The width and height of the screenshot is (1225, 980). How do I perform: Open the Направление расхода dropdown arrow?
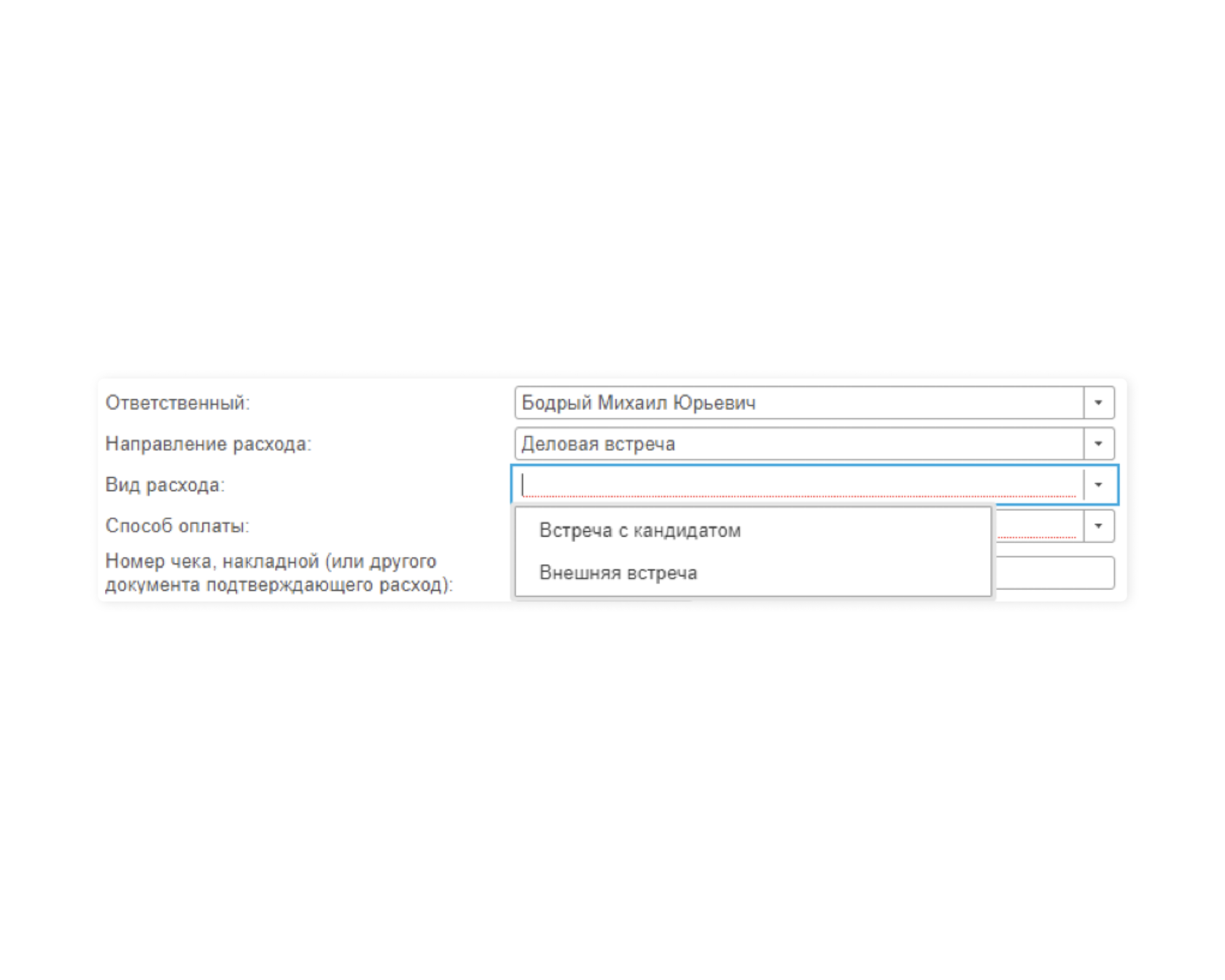click(1098, 443)
